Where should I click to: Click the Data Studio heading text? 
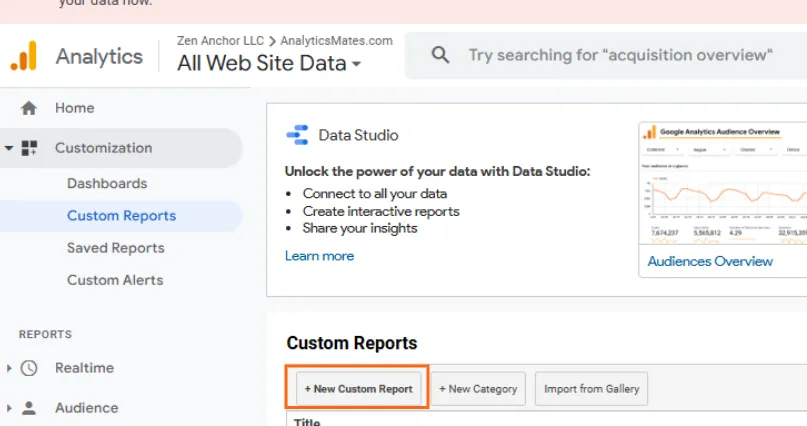point(358,135)
